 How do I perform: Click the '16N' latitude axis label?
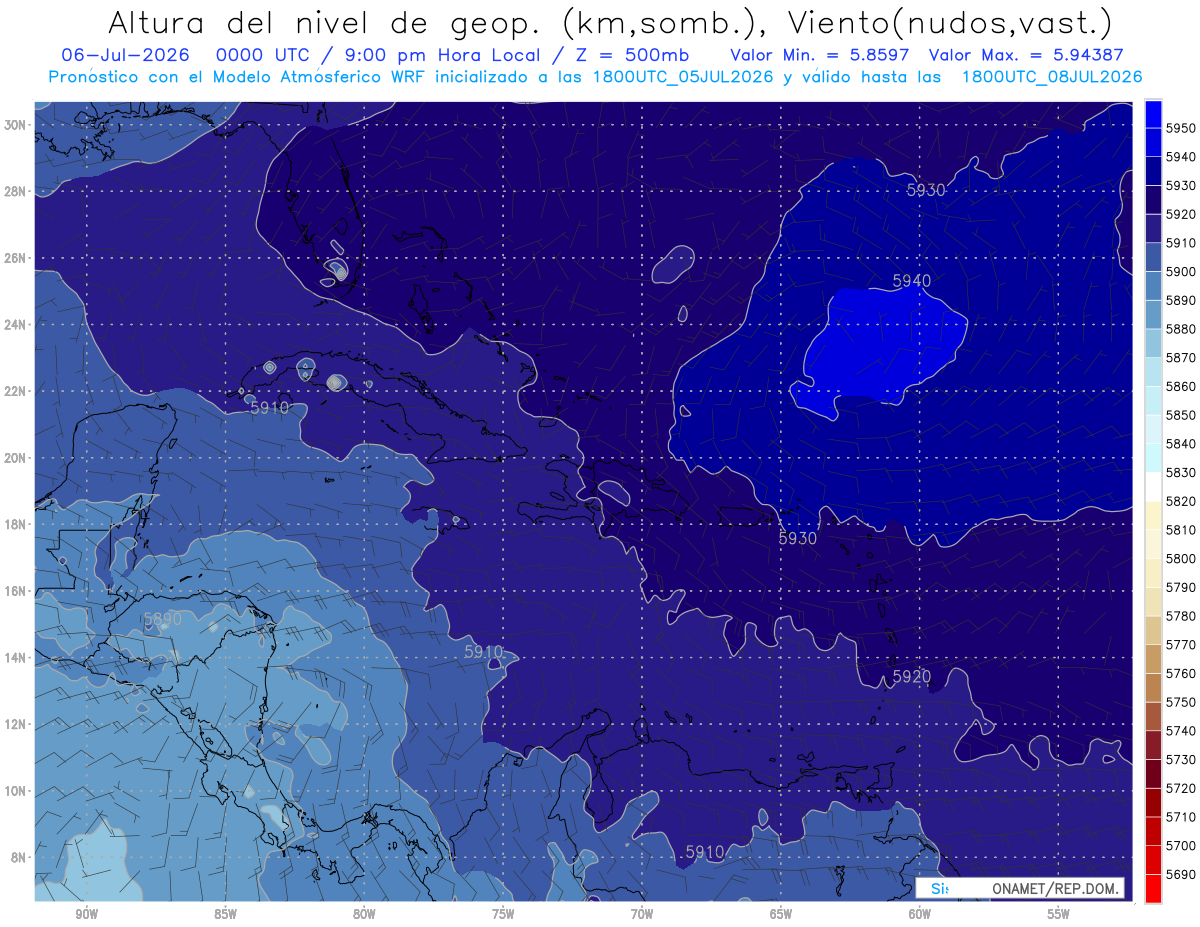[15, 591]
